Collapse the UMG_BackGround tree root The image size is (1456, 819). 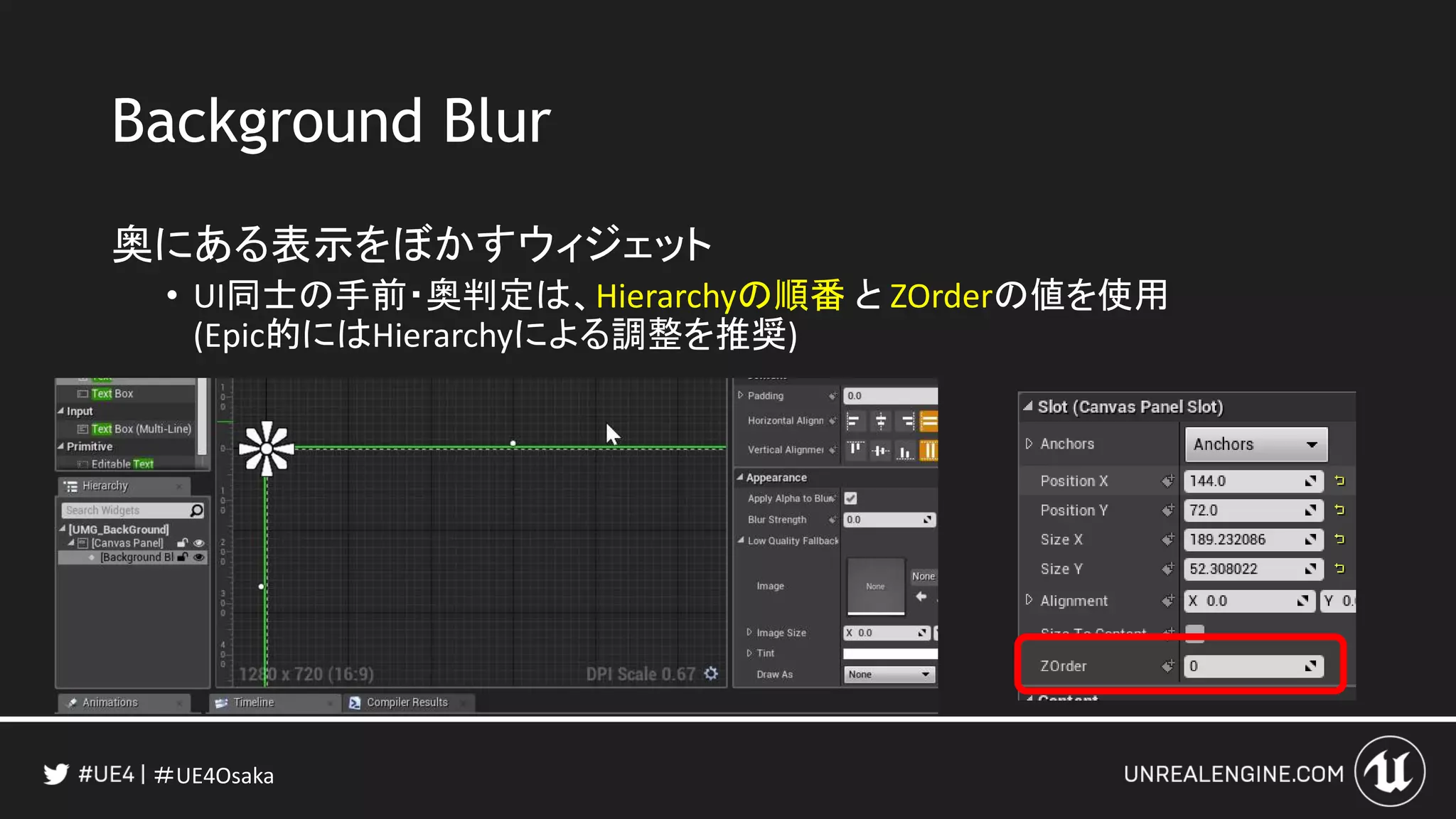pos(63,529)
